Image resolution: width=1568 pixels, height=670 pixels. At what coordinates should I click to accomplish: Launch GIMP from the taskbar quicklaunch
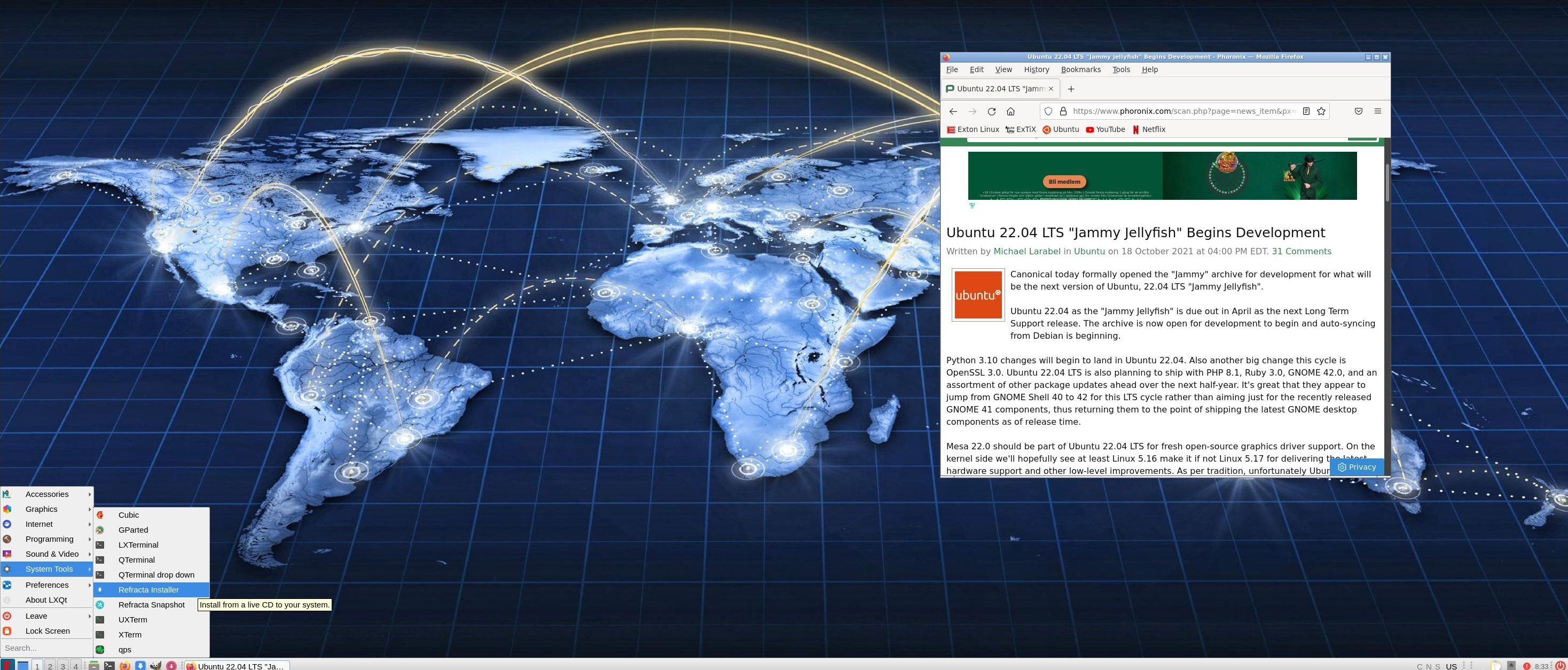(155, 666)
